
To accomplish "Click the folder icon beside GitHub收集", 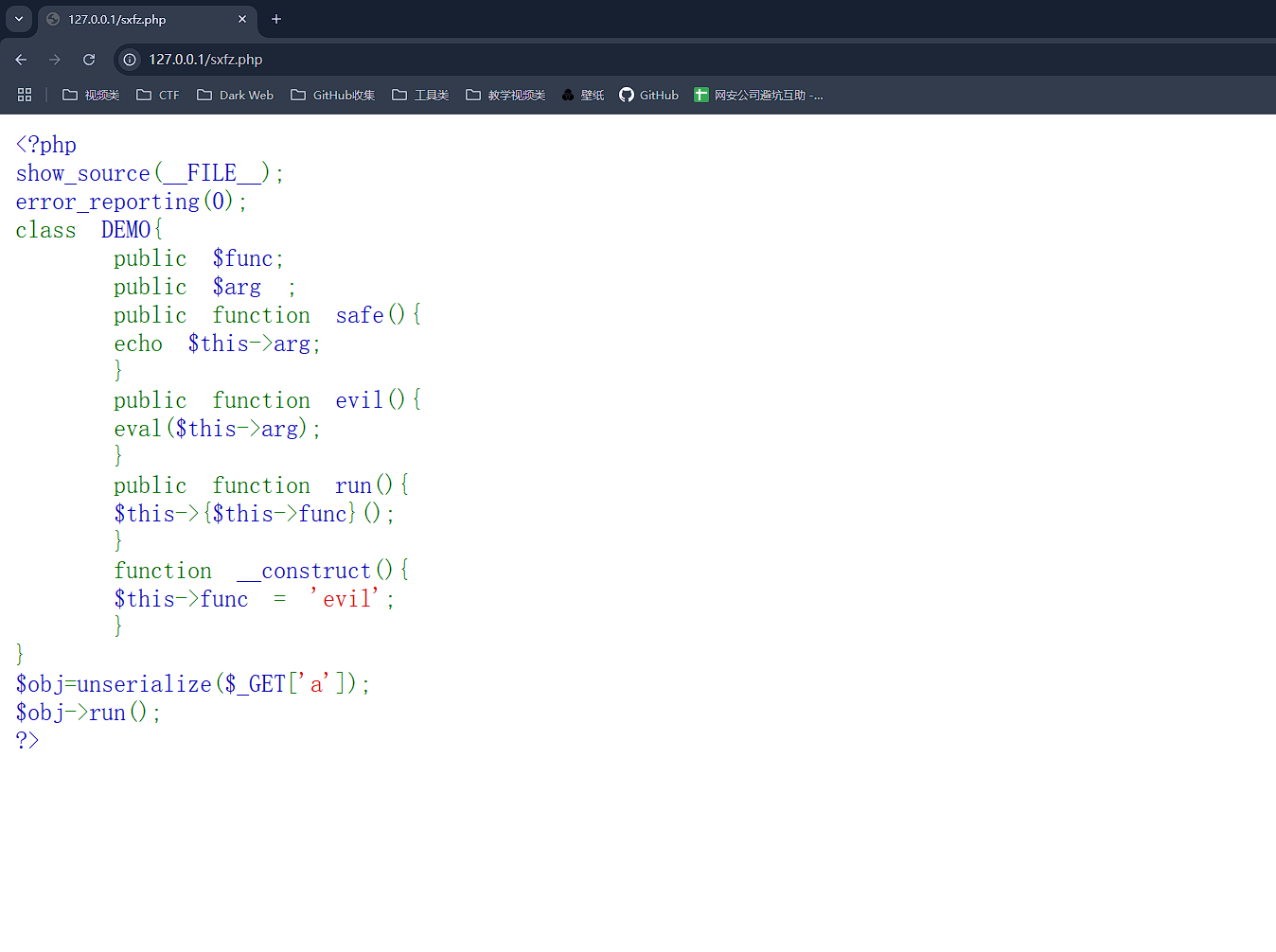I will [x=298, y=95].
